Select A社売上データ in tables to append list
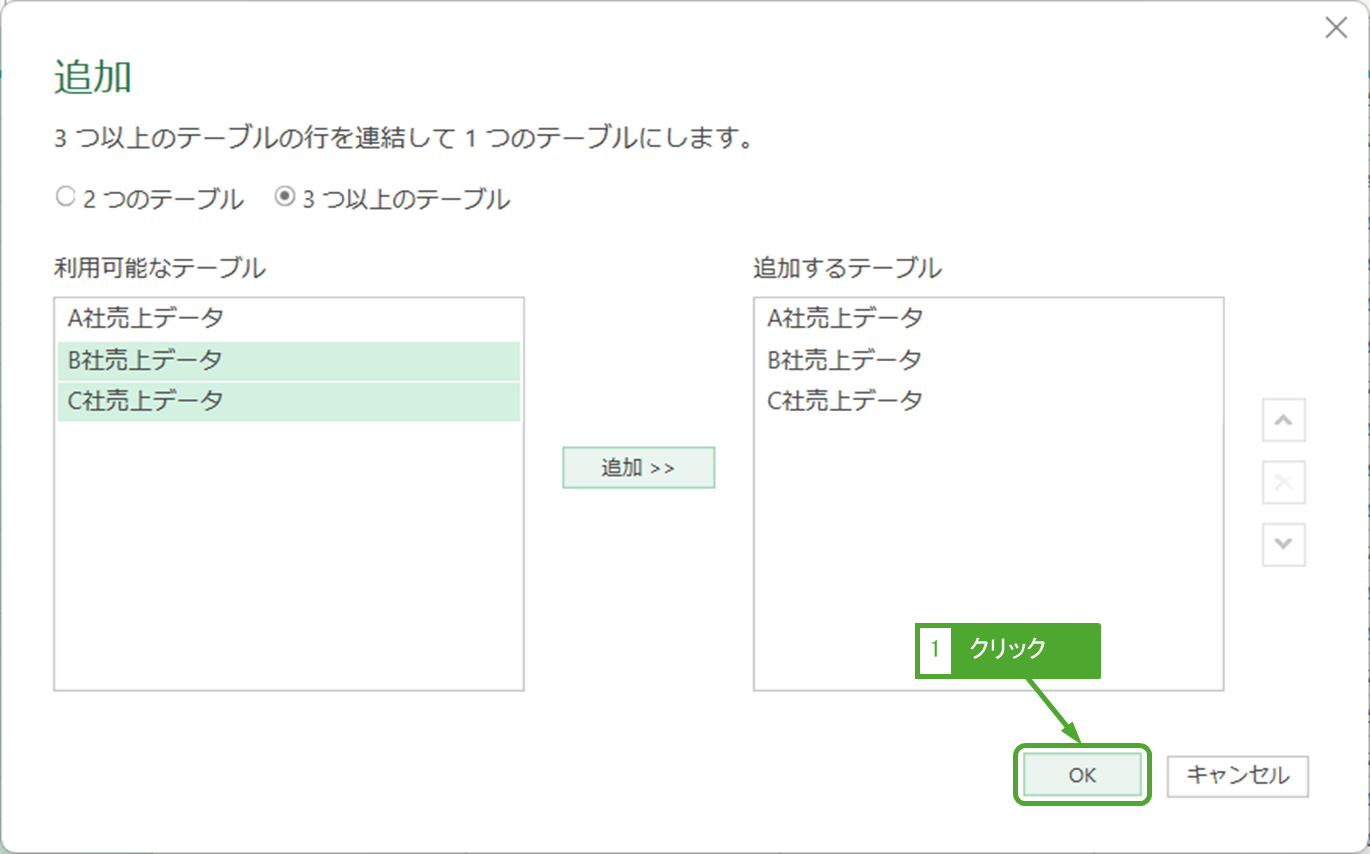 845,318
